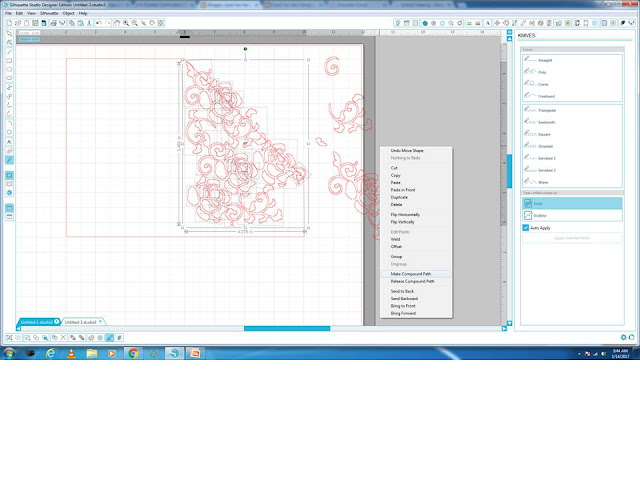Select the Pan hand tool
The height and width of the screenshot is (480, 640).
click(117, 23)
